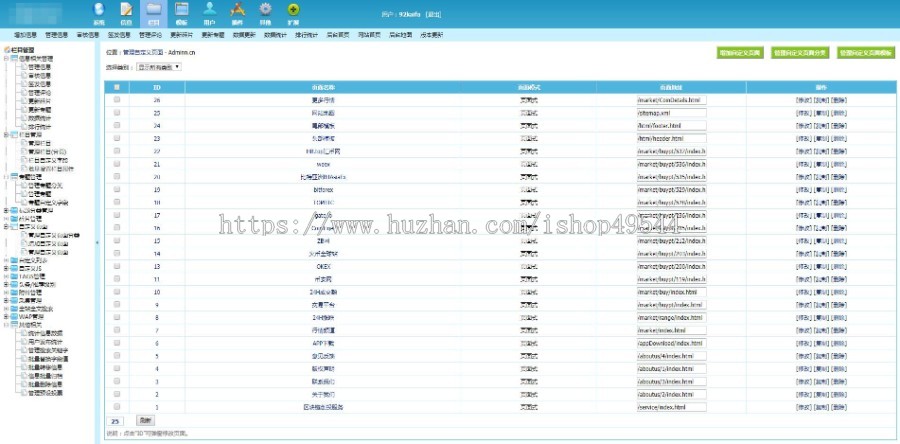Open 排行统计 in the submenu bar
The image size is (900, 444).
tap(307, 35)
